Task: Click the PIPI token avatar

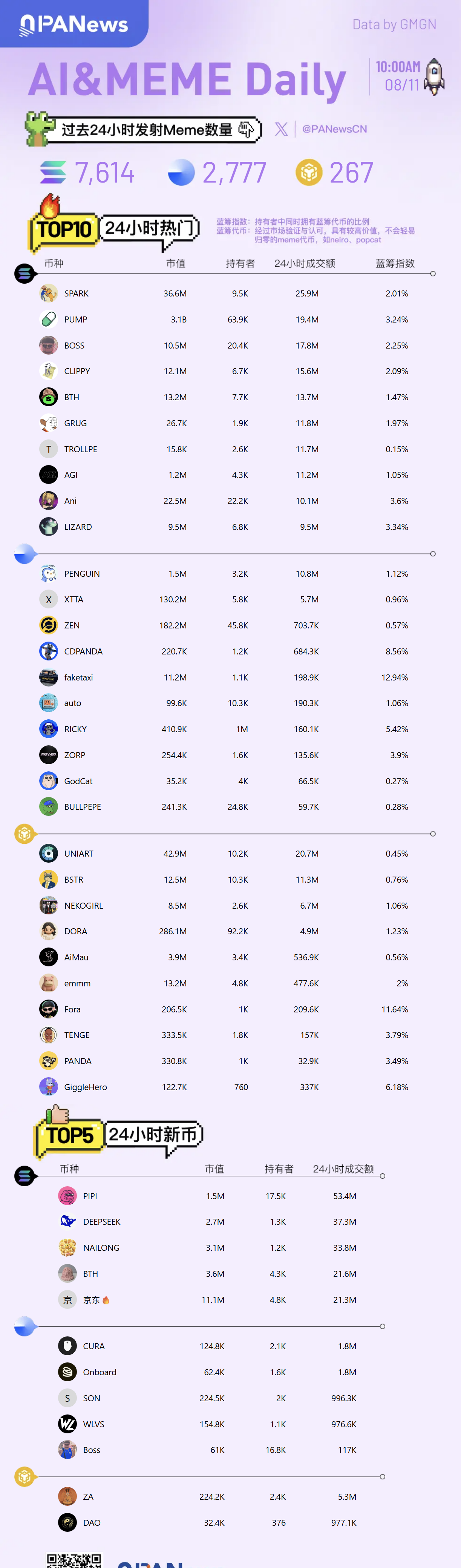Action: pyautogui.click(x=67, y=1196)
